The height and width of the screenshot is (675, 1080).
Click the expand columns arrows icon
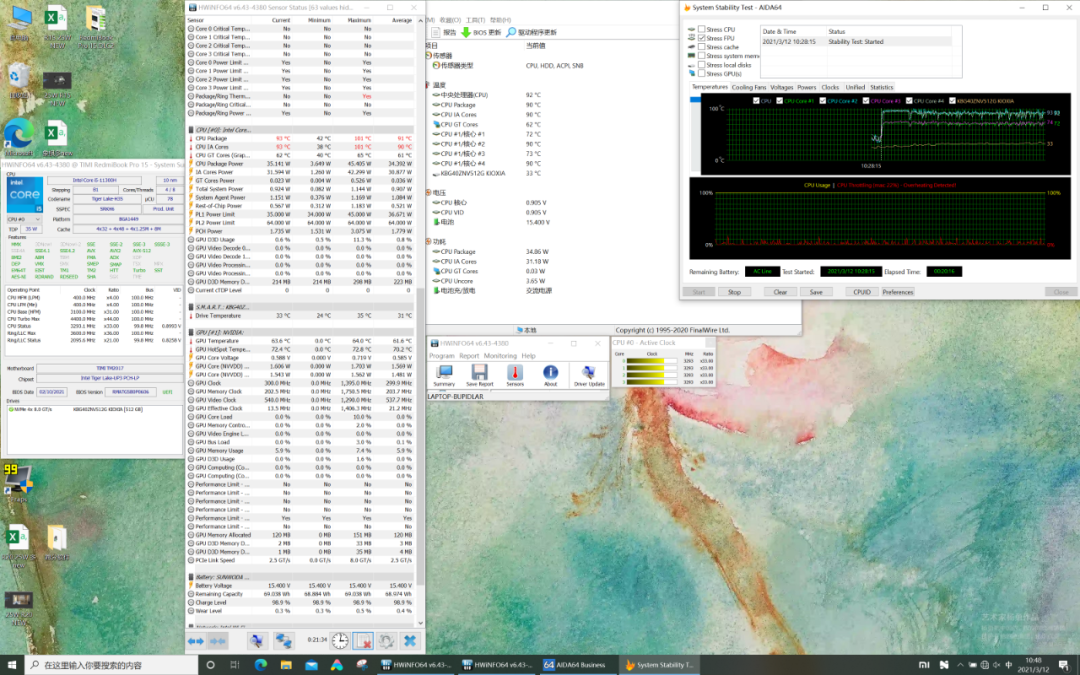click(x=196, y=640)
